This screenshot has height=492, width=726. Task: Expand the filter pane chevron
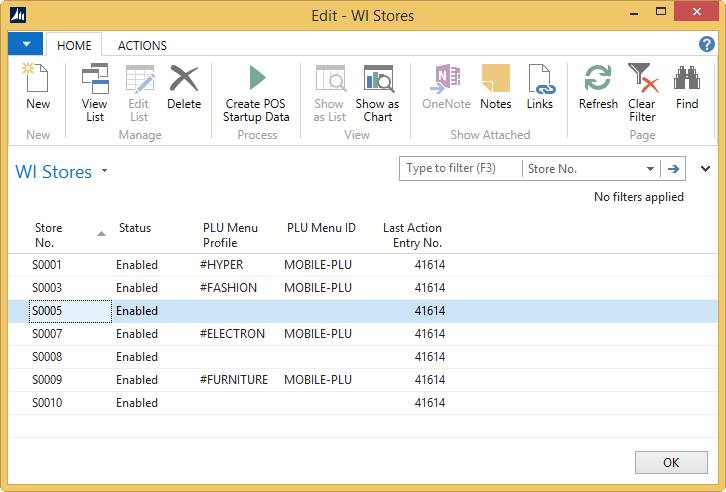pos(706,169)
